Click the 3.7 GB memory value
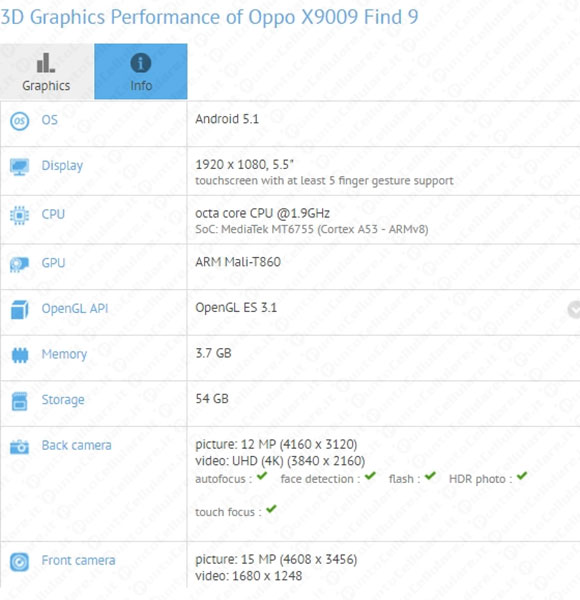The image size is (580, 600). (x=213, y=353)
